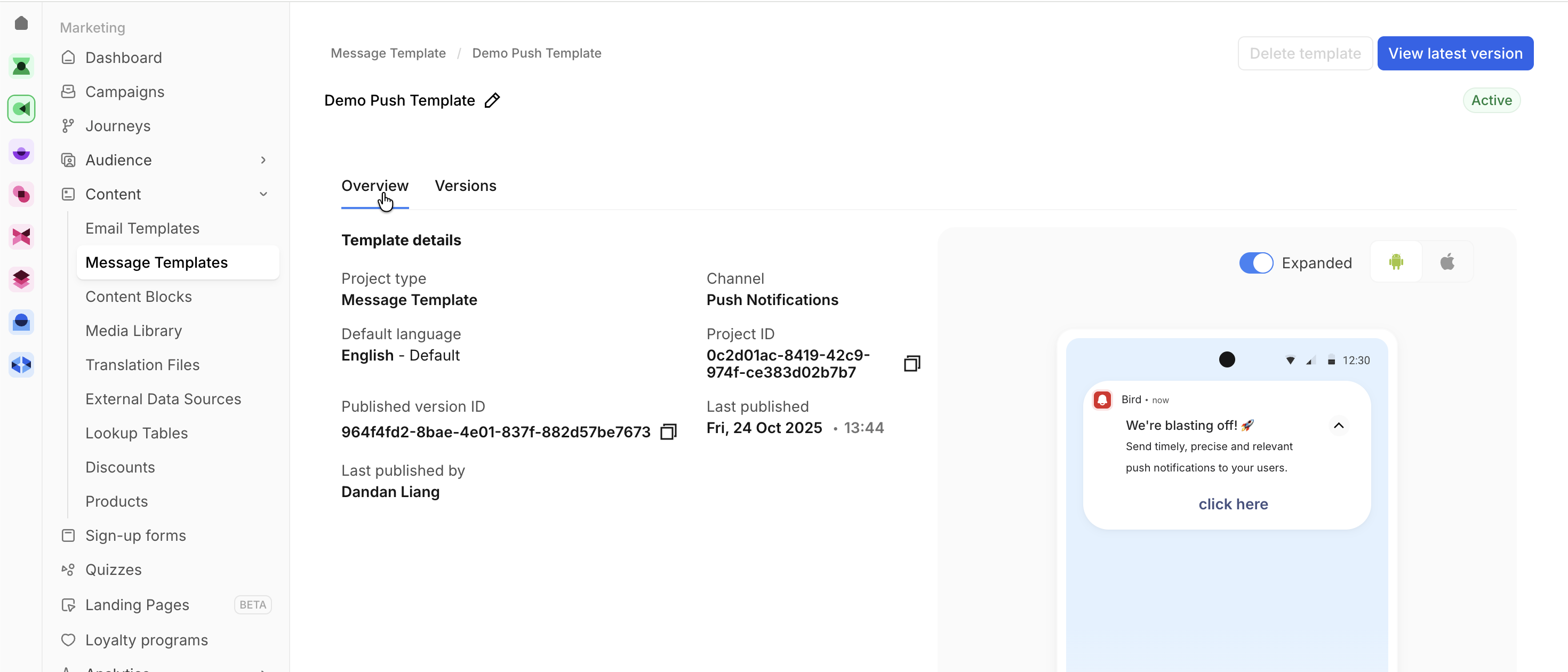This screenshot has height=672, width=1568.
Task: Open Journeys from the sidebar
Action: click(x=117, y=126)
